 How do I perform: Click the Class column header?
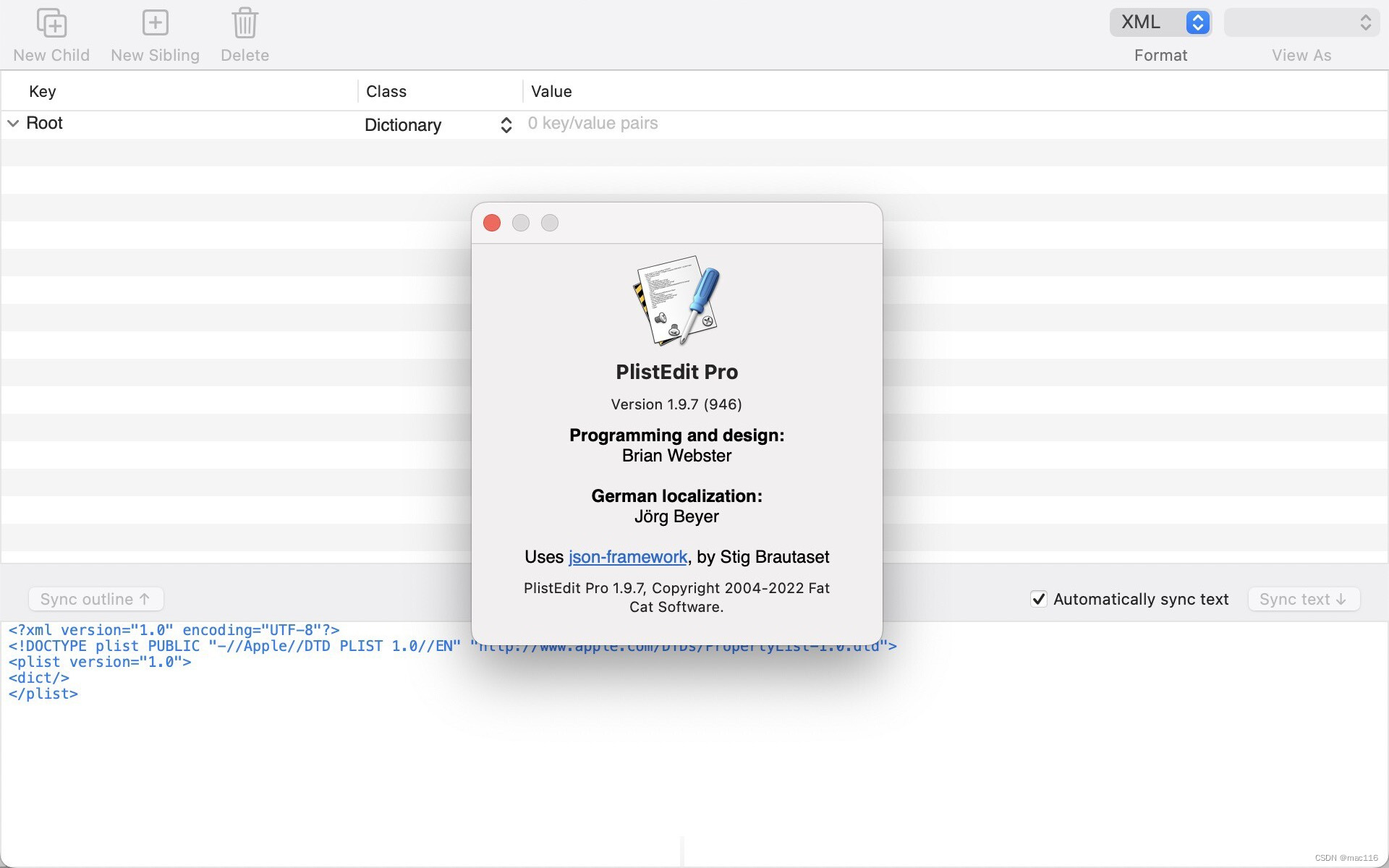pos(386,91)
